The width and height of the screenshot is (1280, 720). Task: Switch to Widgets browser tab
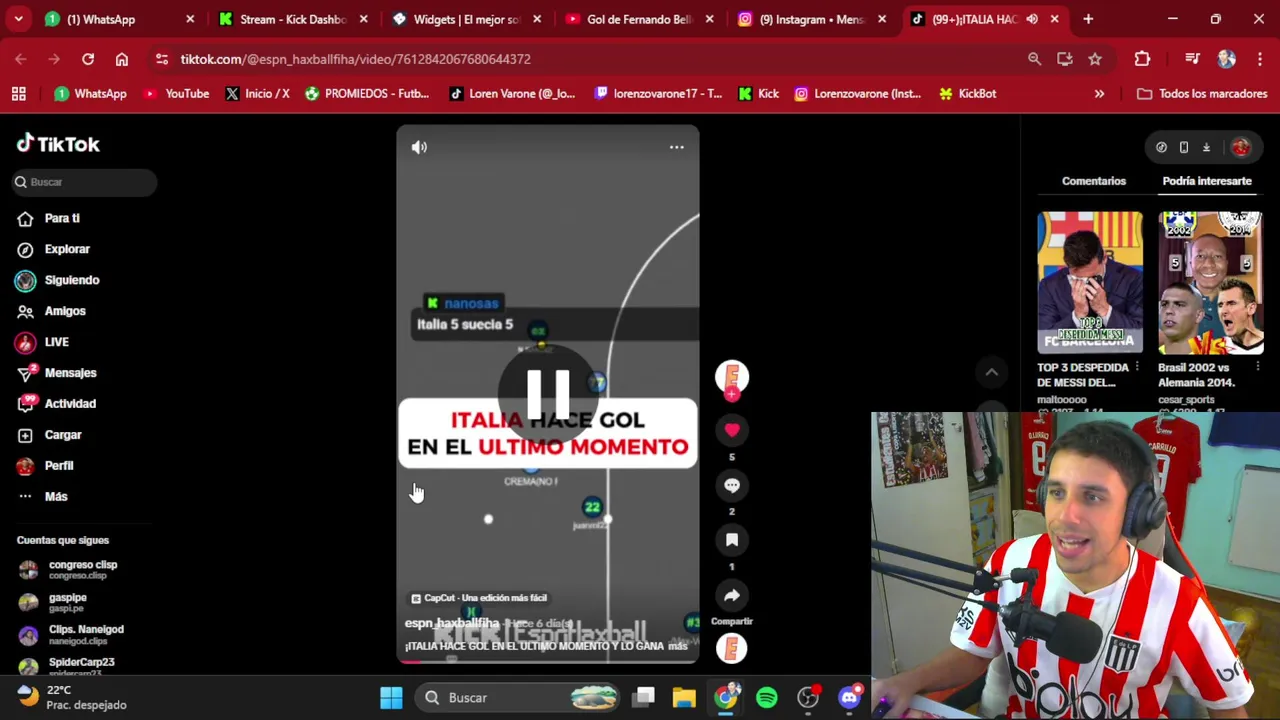(x=468, y=19)
